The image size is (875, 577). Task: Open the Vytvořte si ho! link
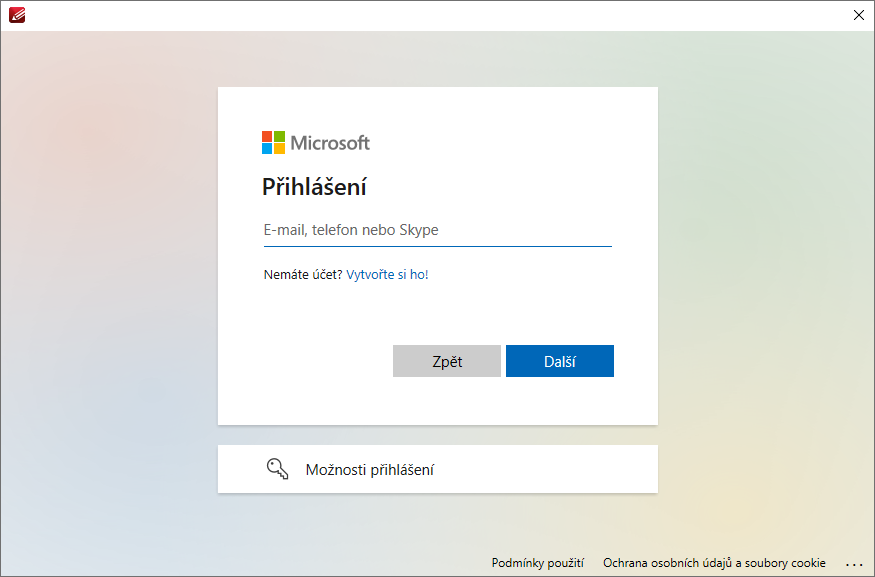point(387,275)
